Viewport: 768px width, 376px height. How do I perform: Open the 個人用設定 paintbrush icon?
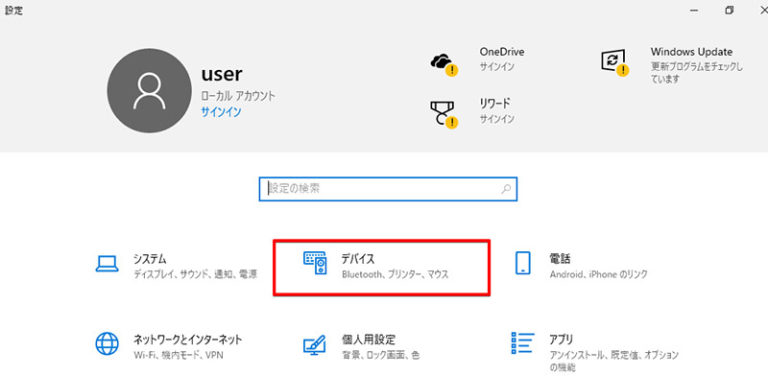click(315, 345)
